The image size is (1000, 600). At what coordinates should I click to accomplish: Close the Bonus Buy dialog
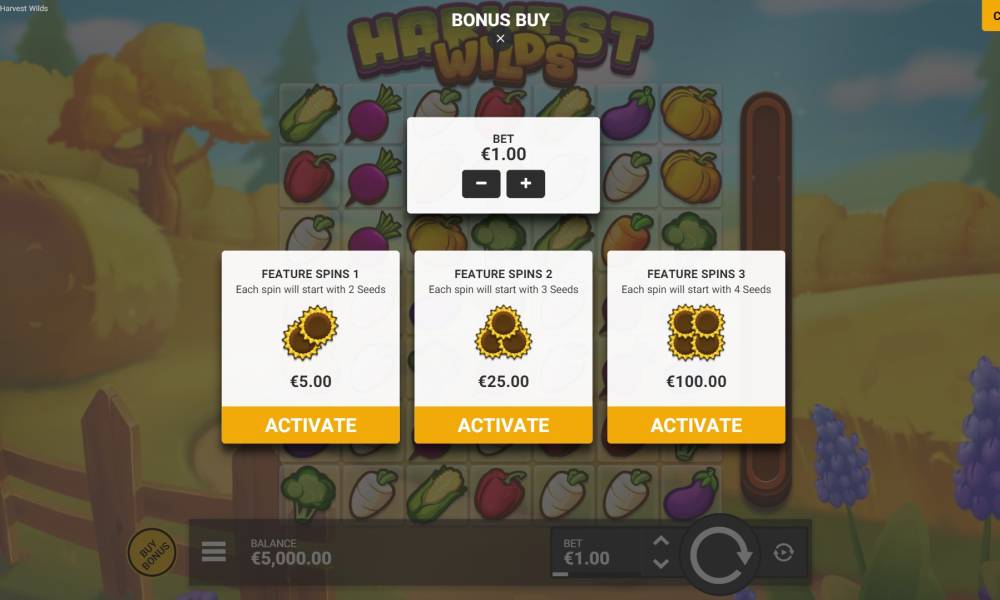[x=500, y=38]
